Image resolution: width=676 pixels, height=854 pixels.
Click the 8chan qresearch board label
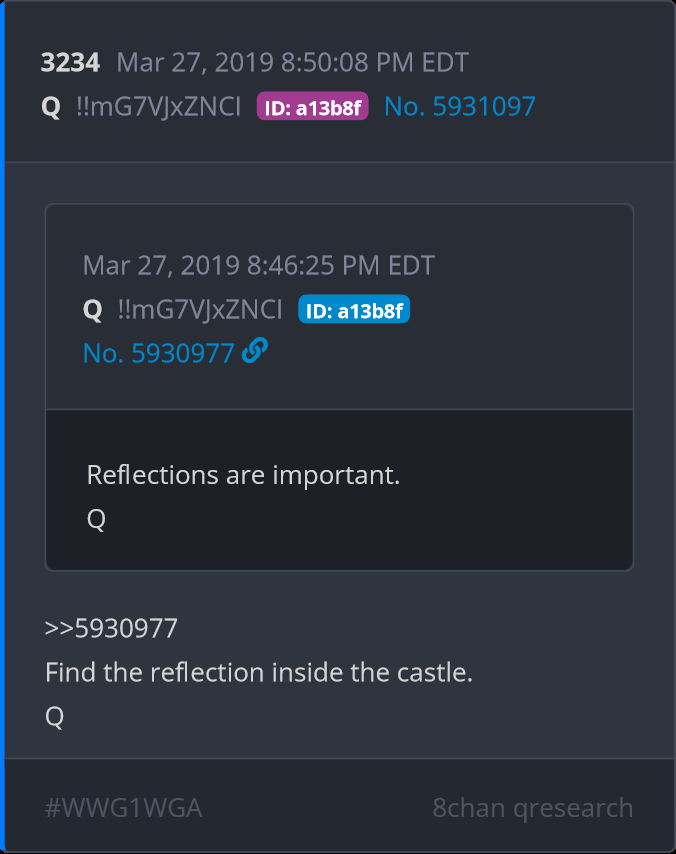pos(532,808)
